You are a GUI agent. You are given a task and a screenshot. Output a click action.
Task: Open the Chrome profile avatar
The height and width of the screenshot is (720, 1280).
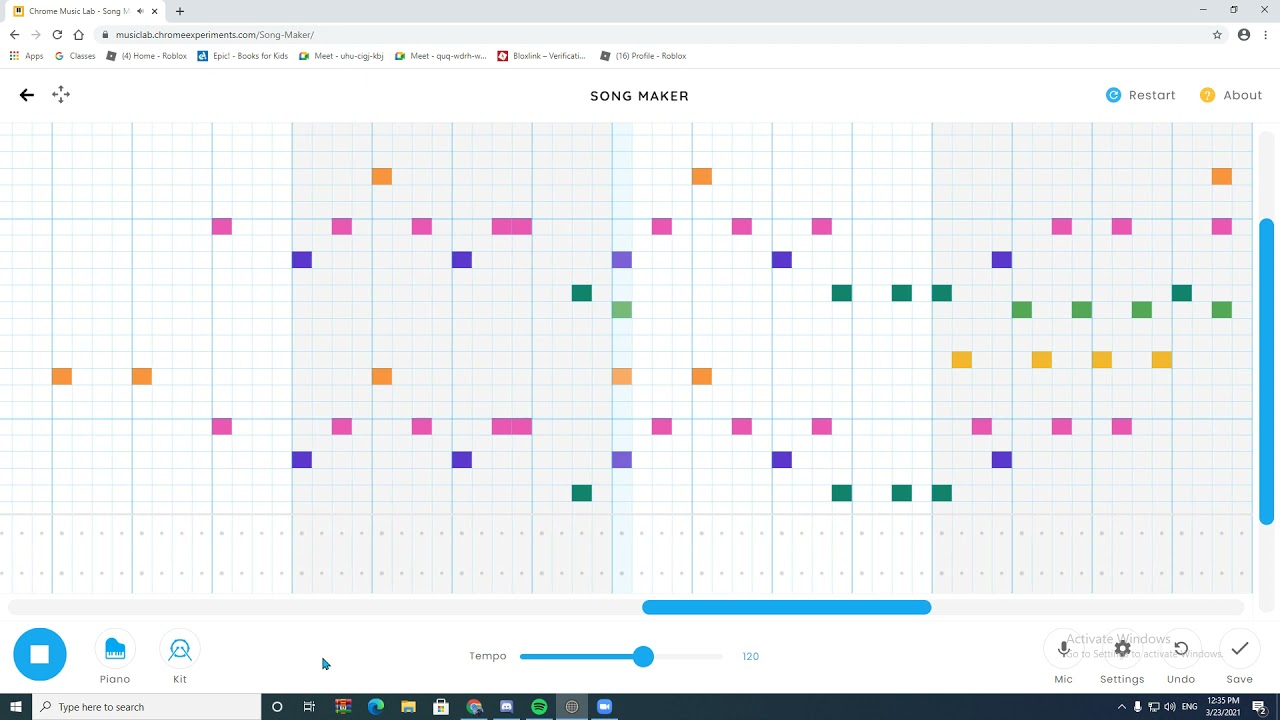1244,34
